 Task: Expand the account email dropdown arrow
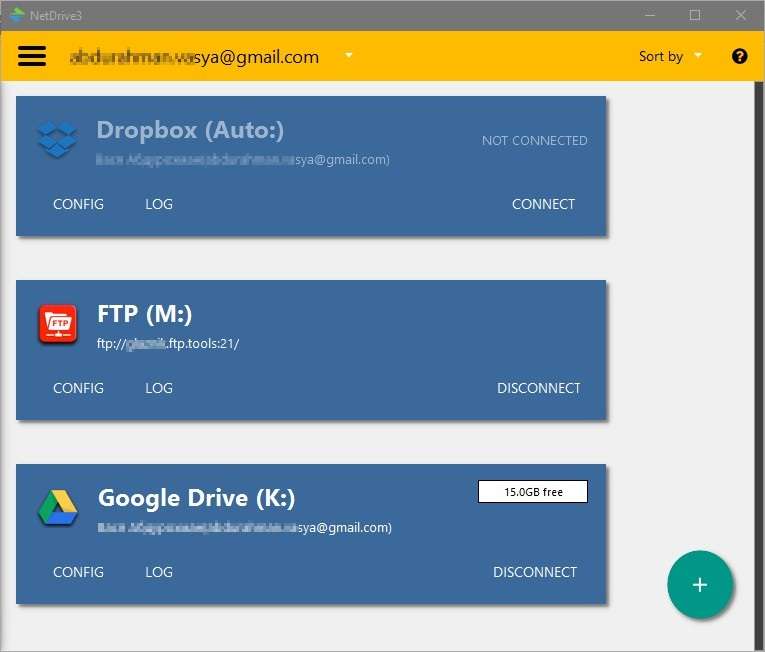click(348, 55)
